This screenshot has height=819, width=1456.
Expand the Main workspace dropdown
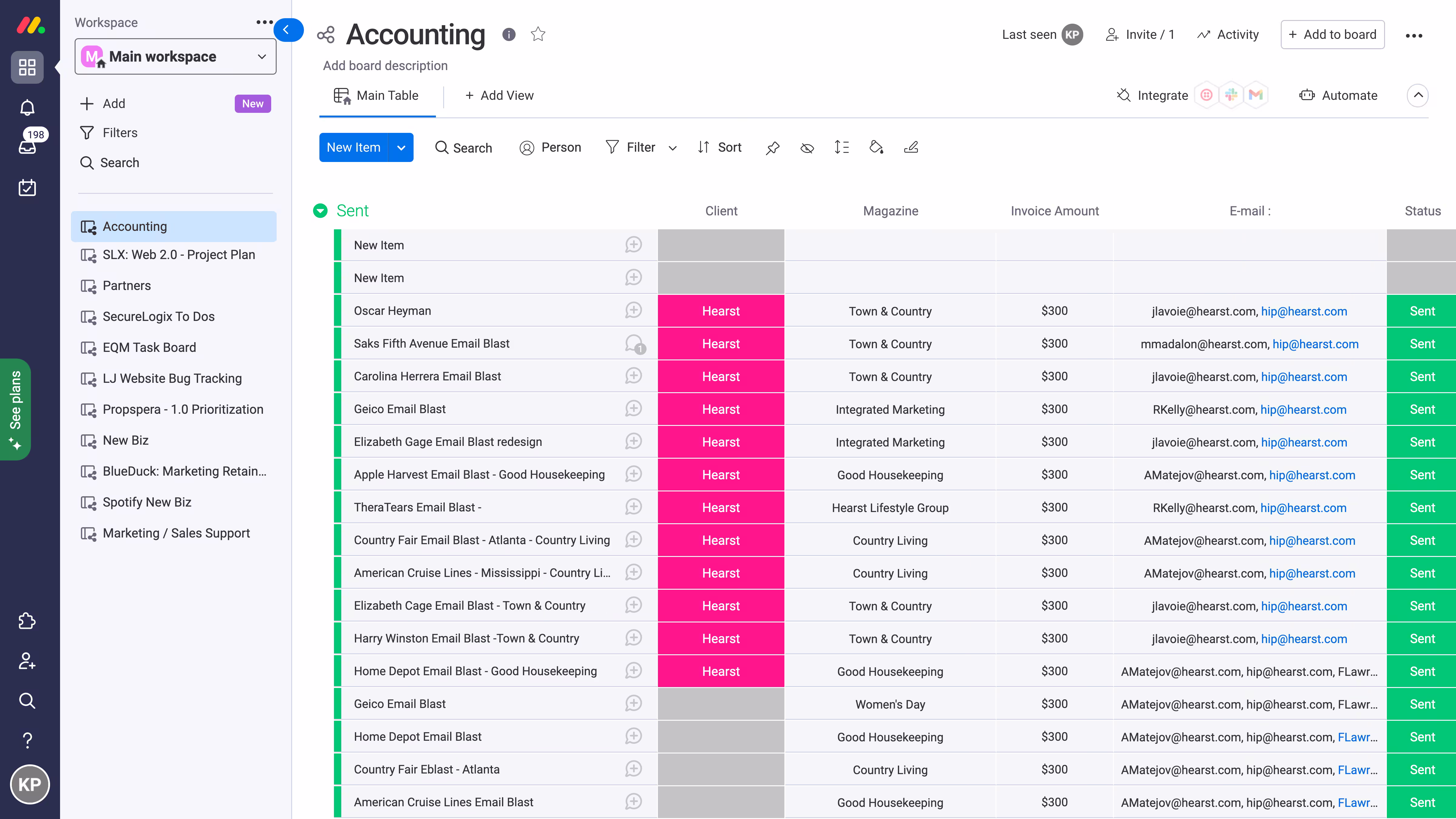[x=262, y=56]
